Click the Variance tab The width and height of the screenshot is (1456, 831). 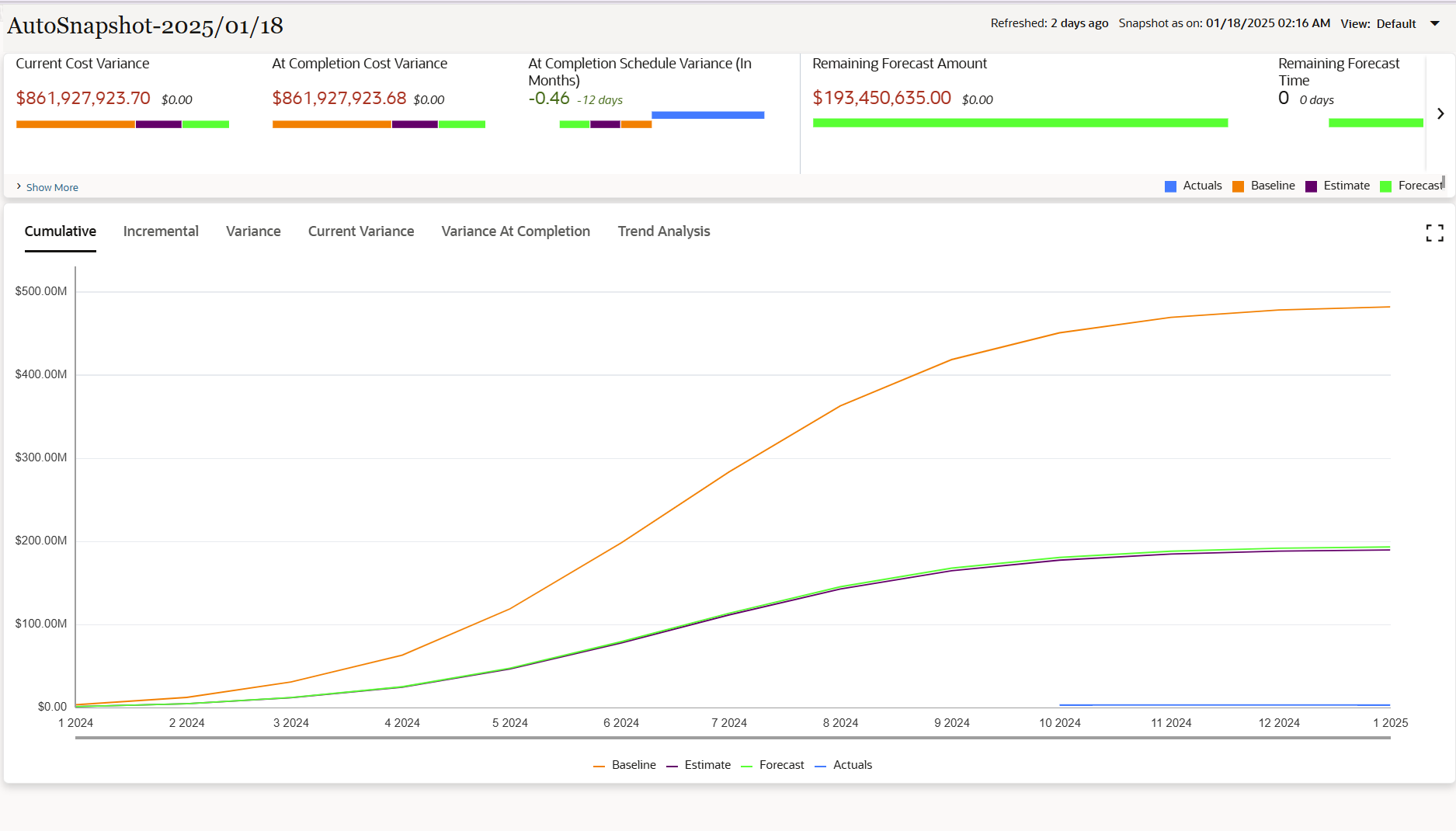[x=253, y=231]
